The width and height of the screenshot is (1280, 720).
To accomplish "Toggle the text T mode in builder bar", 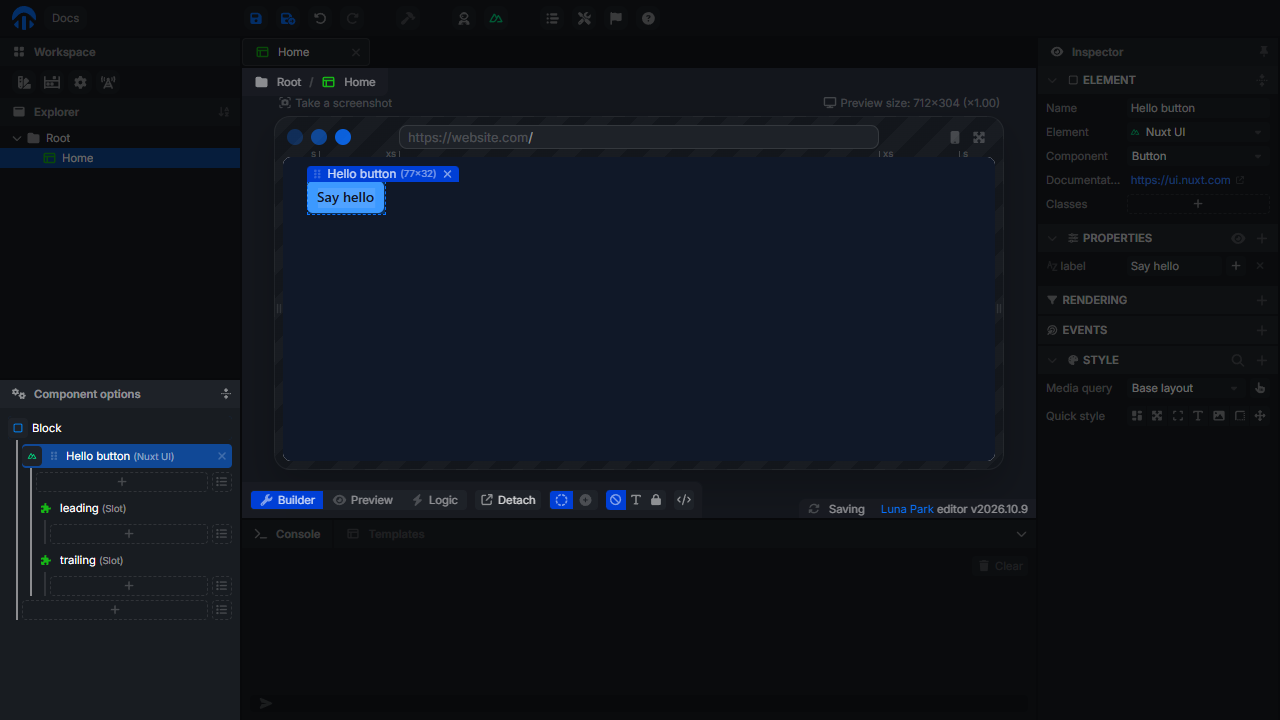I will [x=636, y=500].
